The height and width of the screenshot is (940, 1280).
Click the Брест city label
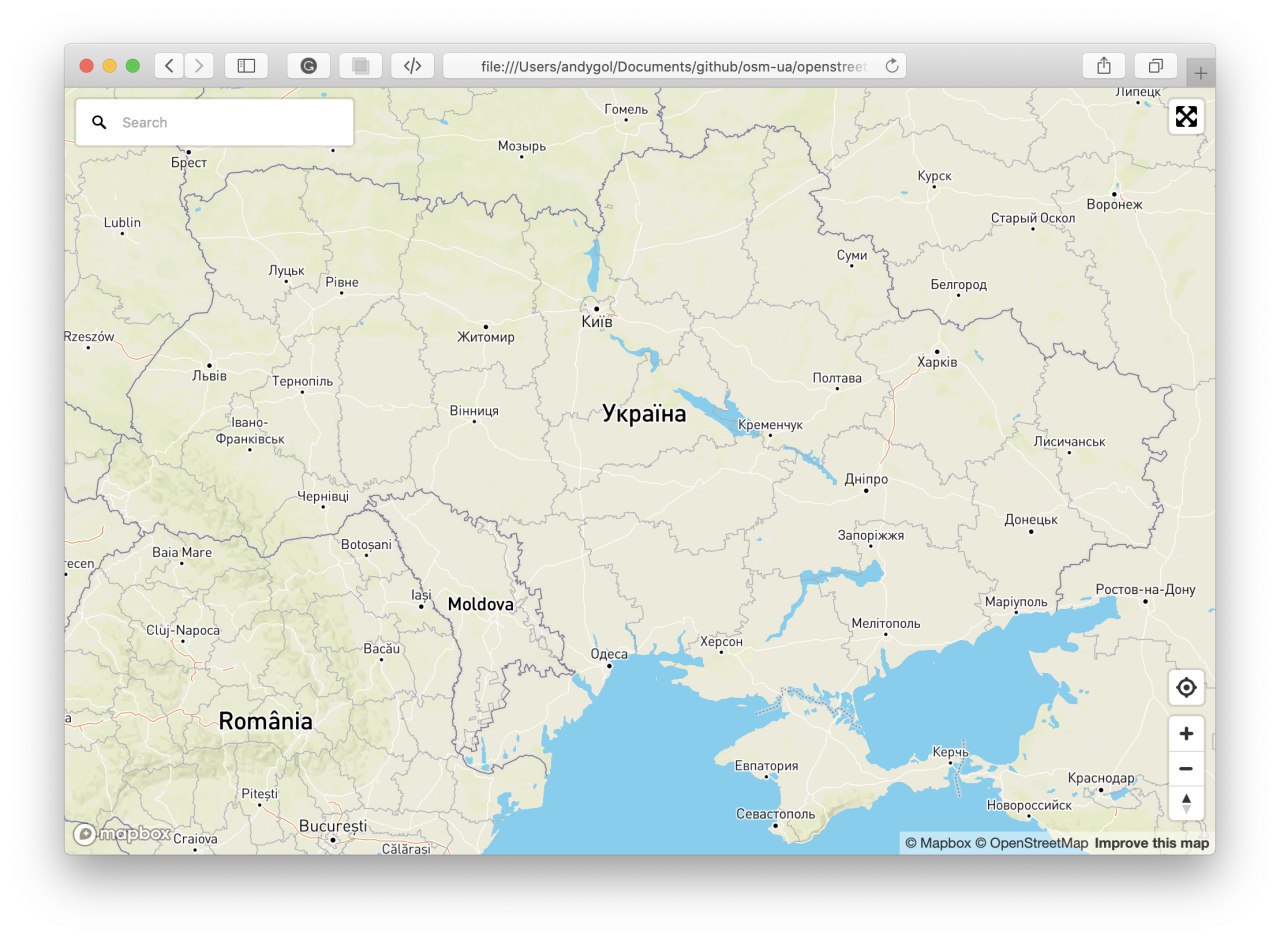pyautogui.click(x=188, y=162)
